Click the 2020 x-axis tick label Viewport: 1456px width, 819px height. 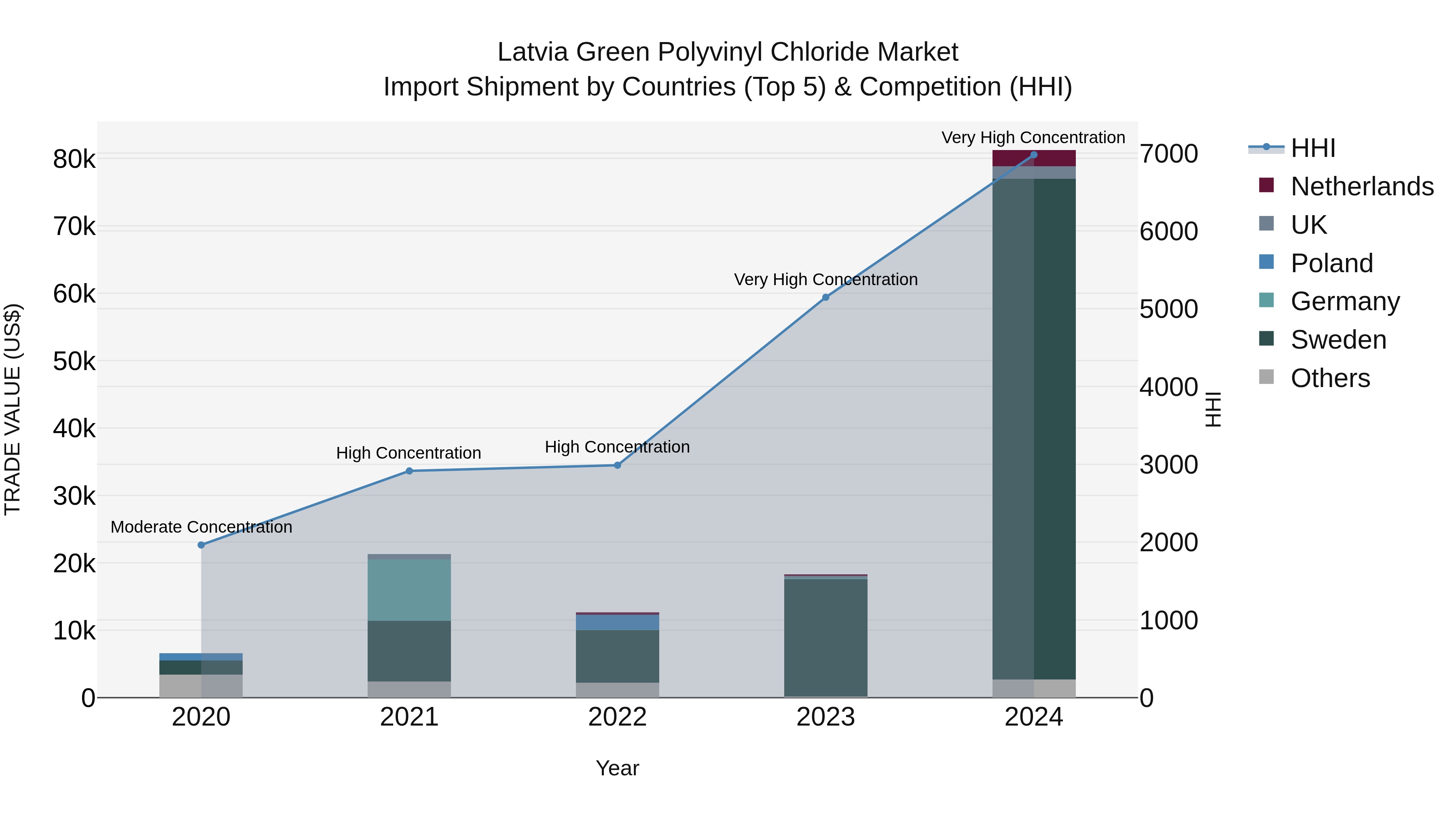coord(201,717)
